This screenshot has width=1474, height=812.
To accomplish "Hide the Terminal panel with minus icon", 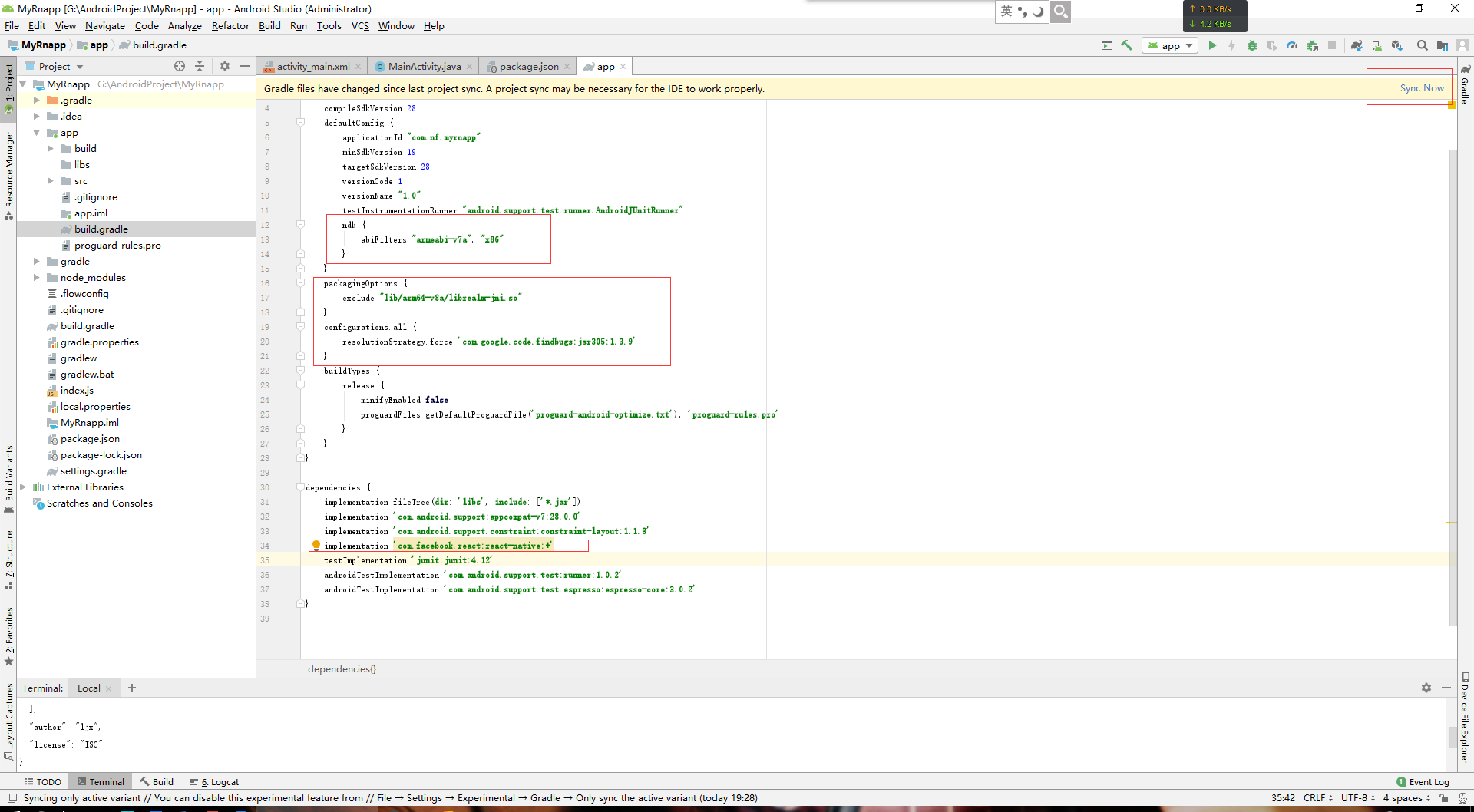I will pos(1446,688).
